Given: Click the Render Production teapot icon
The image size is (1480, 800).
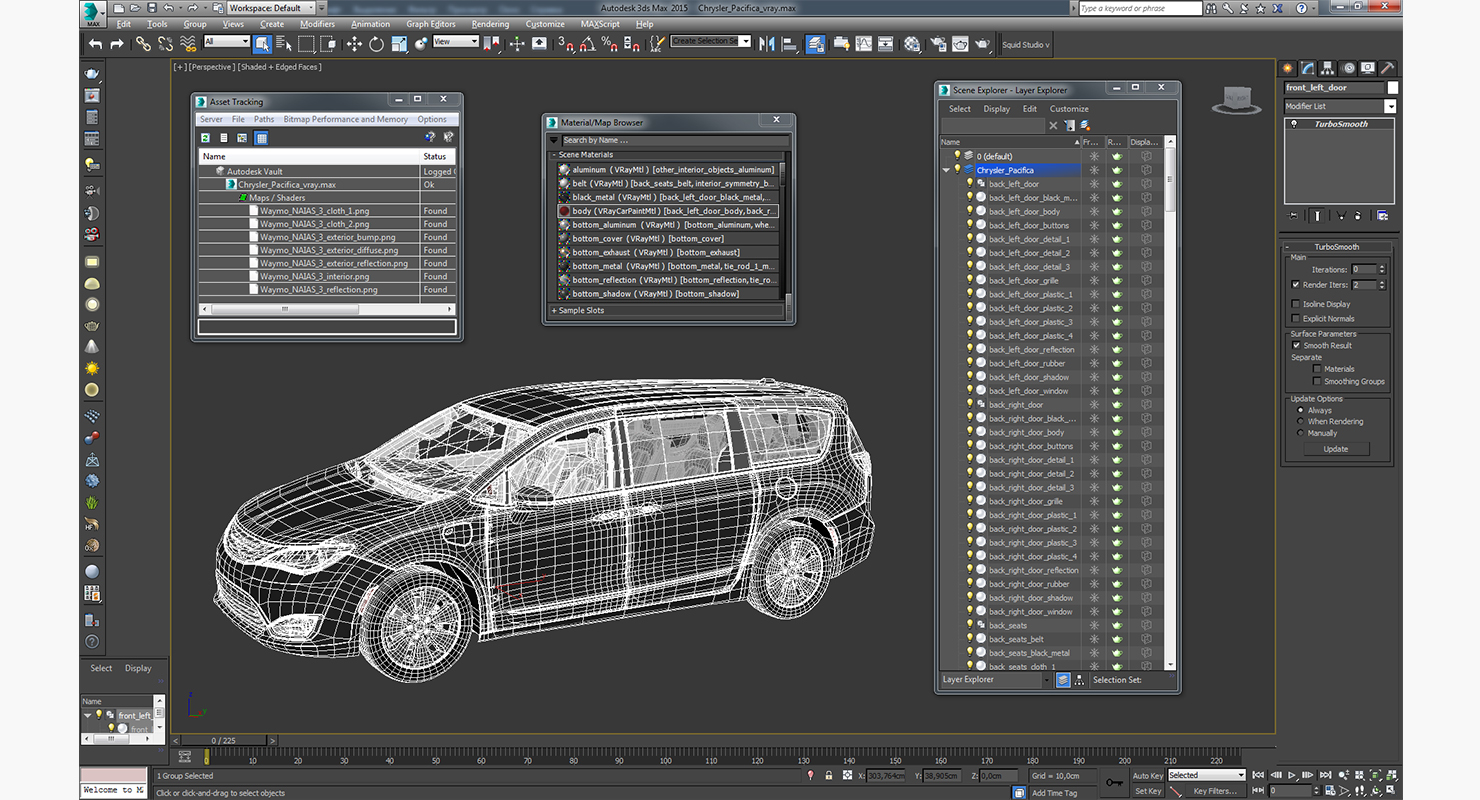Looking at the screenshot, I should pyautogui.click(x=983, y=44).
